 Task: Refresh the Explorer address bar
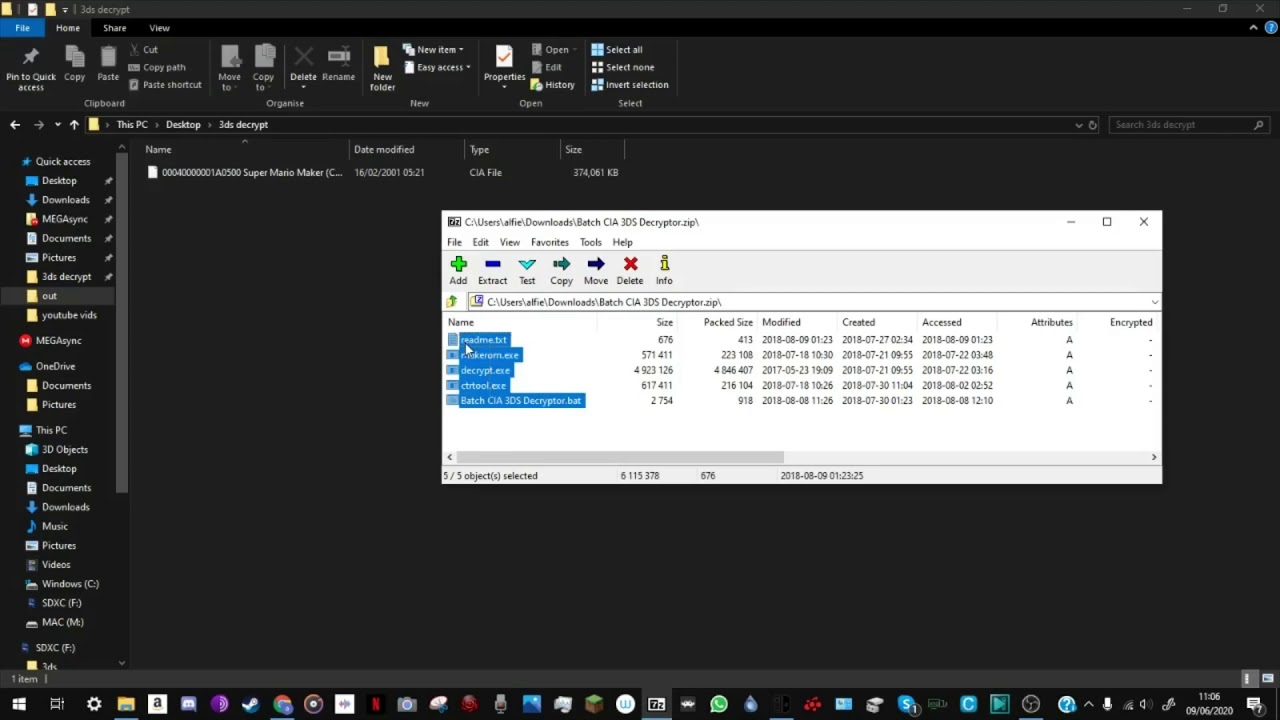[1093, 125]
